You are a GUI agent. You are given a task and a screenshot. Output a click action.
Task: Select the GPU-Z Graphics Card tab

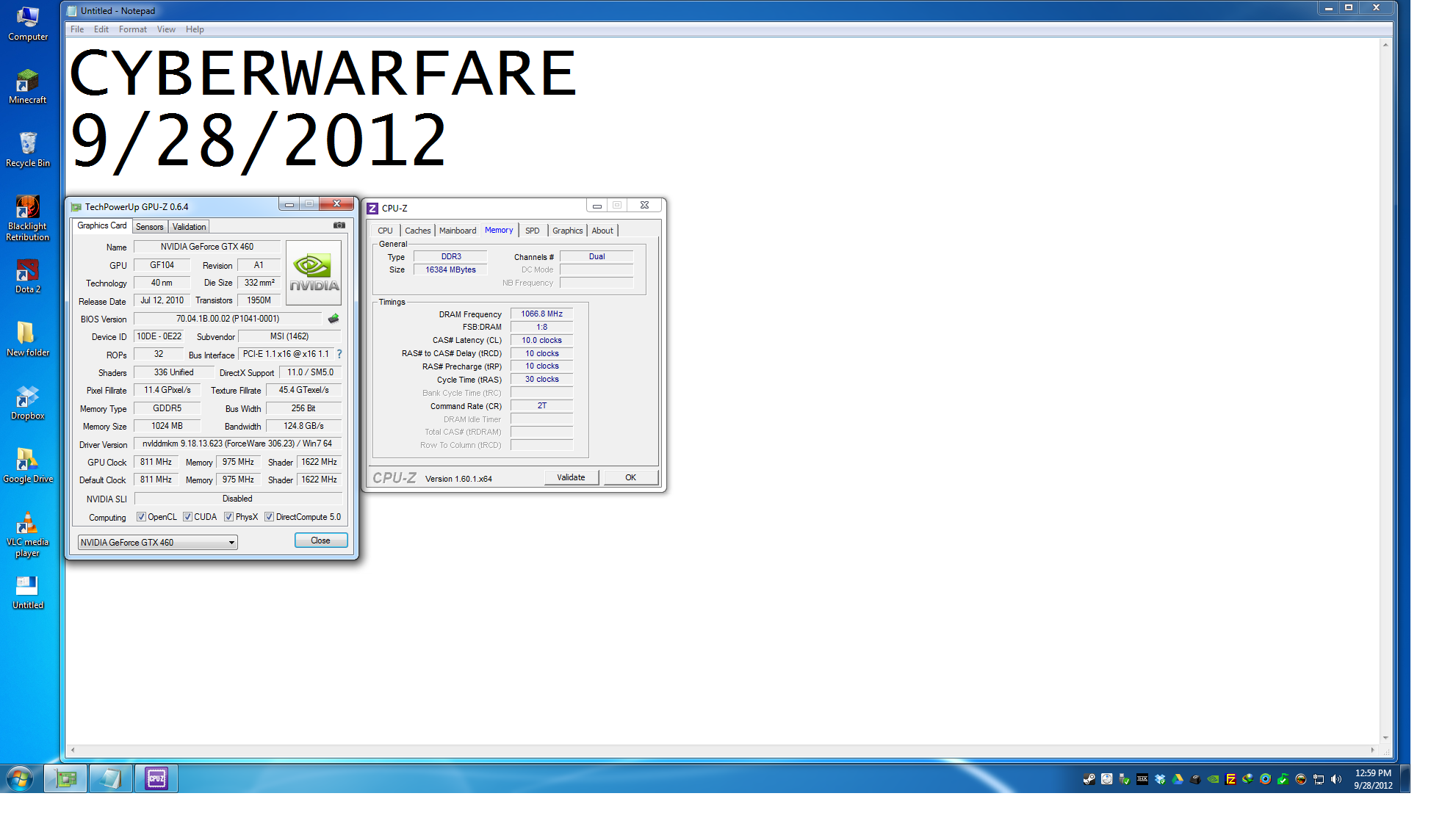[x=102, y=225]
